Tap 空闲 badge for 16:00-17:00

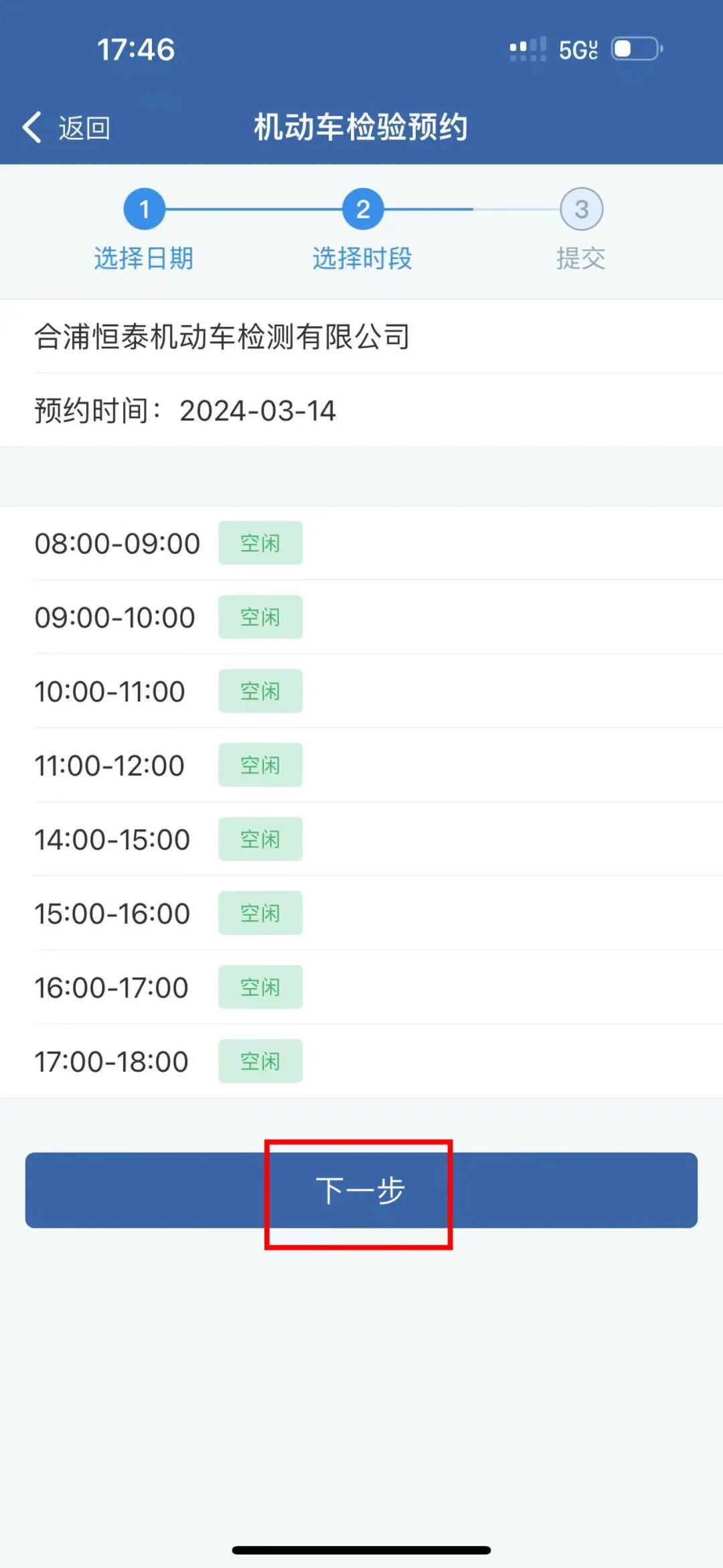coord(260,987)
